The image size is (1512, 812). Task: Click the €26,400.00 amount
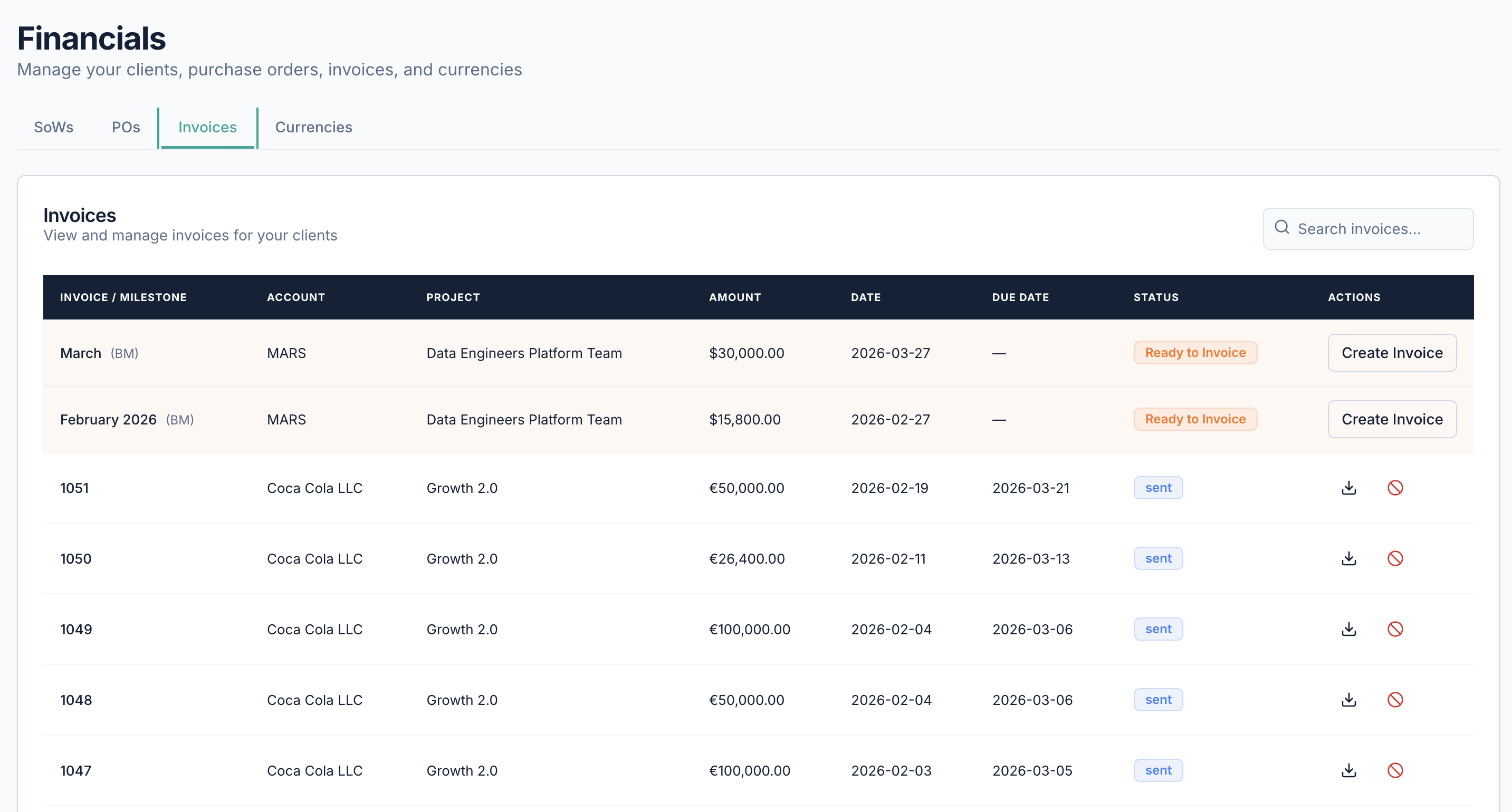(747, 558)
